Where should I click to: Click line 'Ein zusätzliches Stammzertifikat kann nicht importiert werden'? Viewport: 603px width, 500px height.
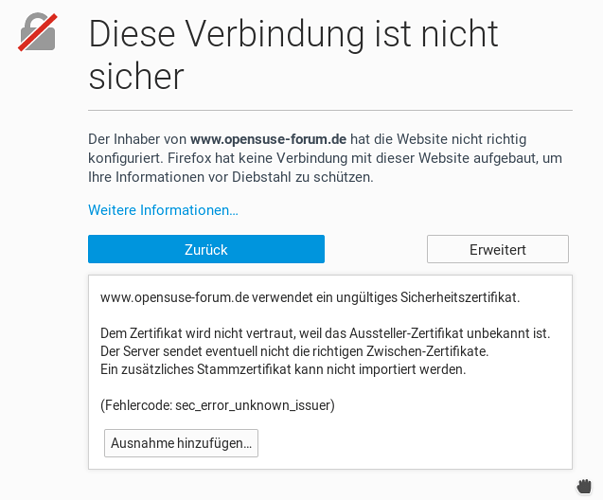[x=283, y=369]
